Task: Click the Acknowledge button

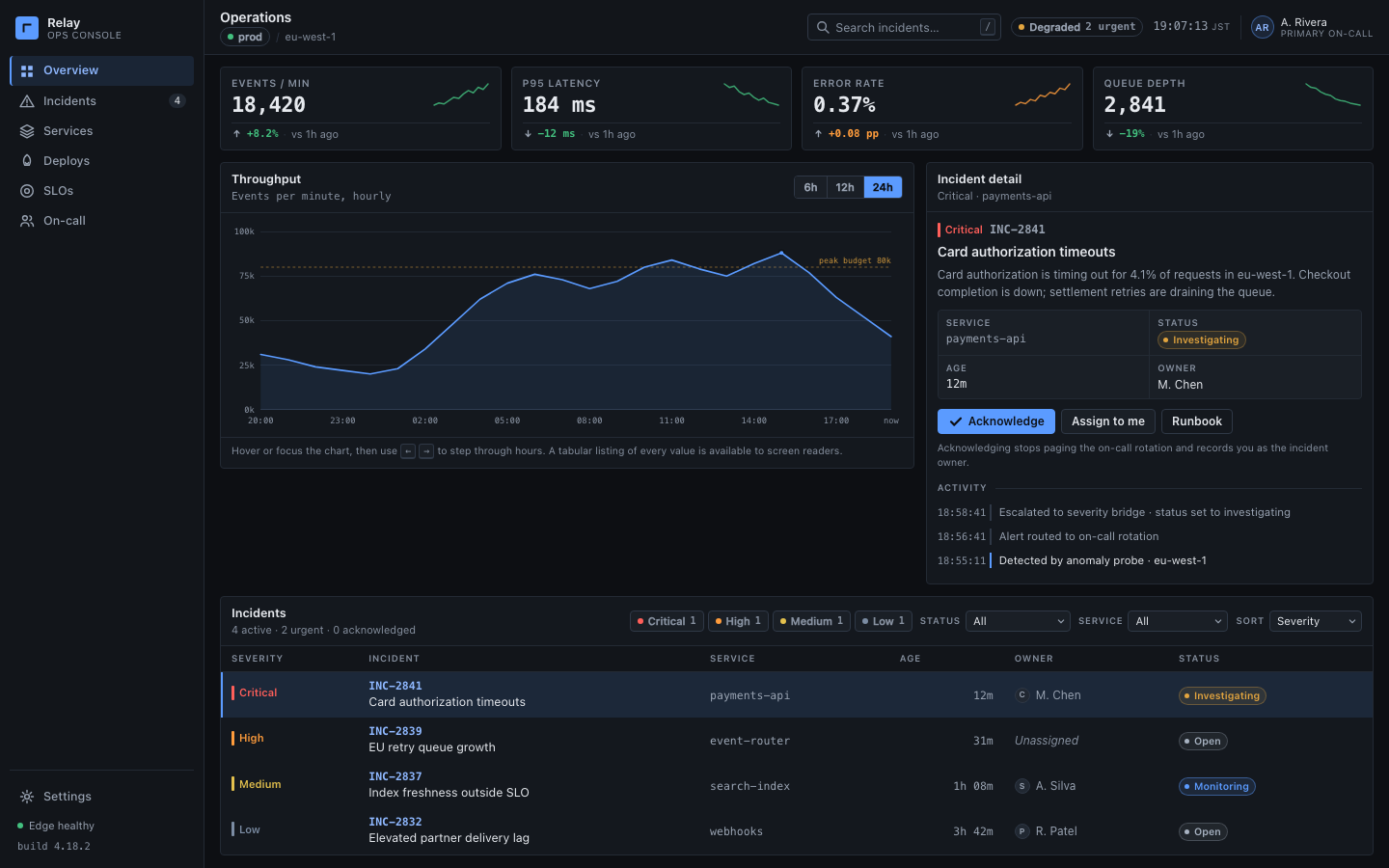Action: (996, 421)
